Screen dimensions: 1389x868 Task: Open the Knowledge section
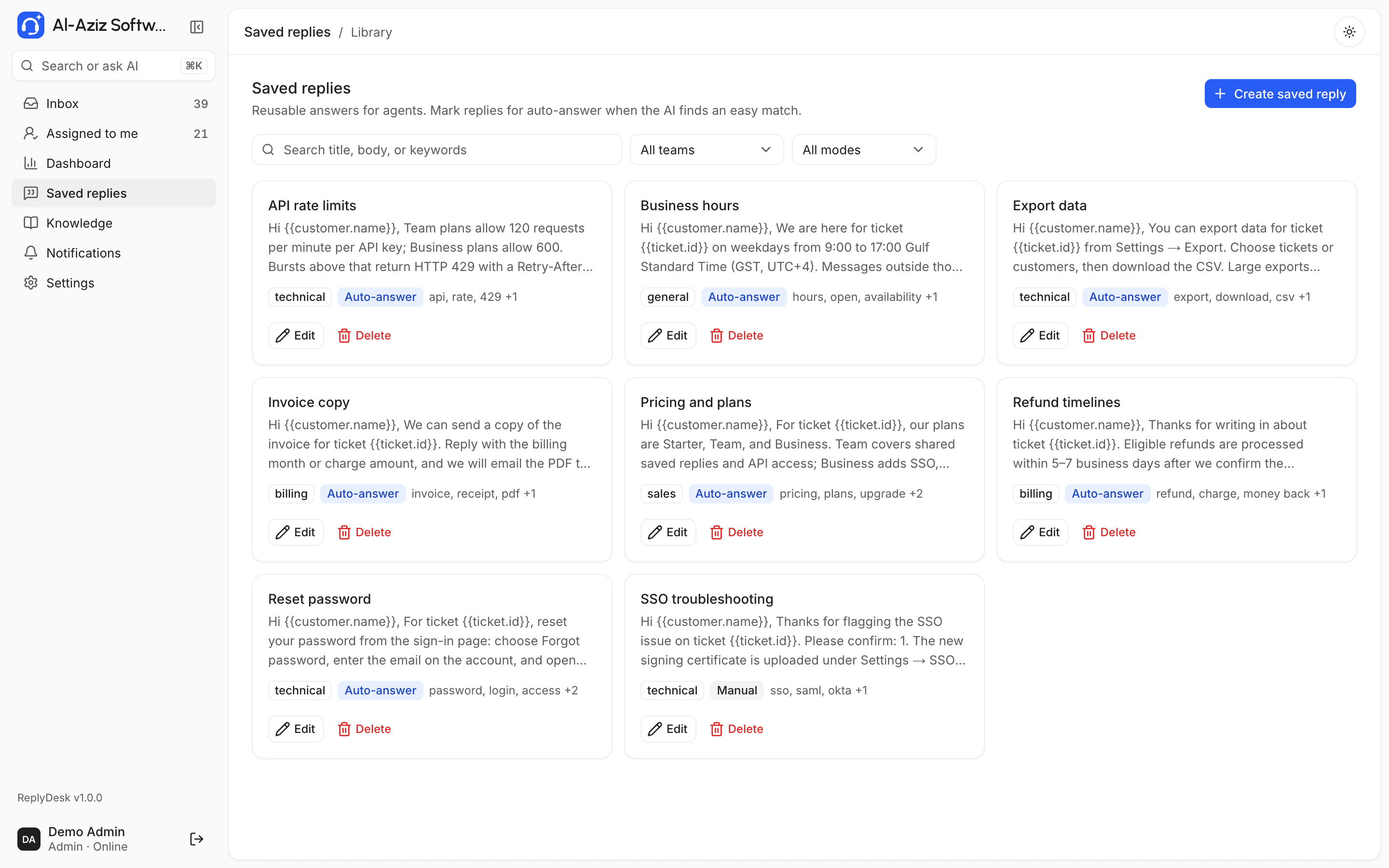[114, 223]
